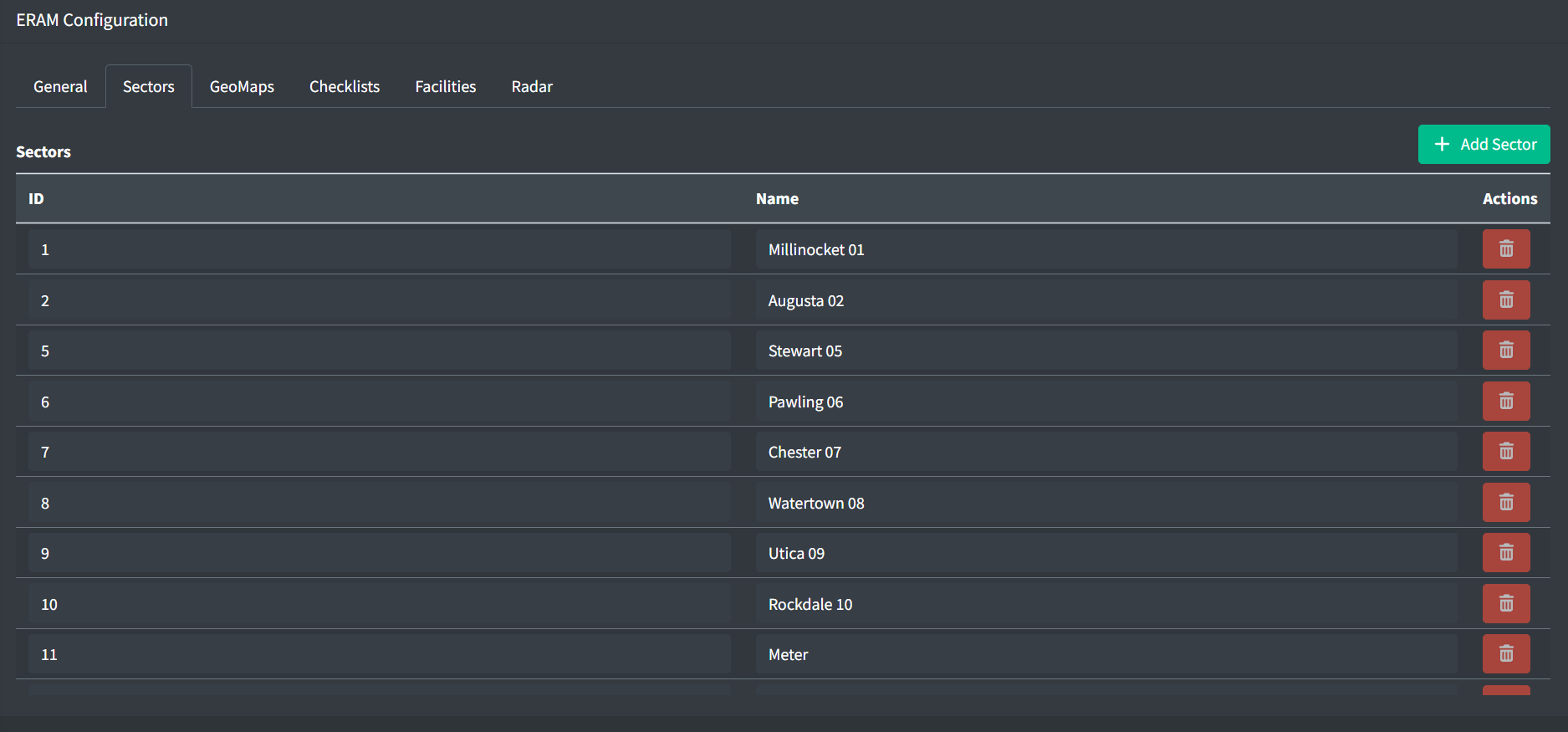Edit the ID field containing 2
The image size is (1568, 732).
[x=380, y=299]
